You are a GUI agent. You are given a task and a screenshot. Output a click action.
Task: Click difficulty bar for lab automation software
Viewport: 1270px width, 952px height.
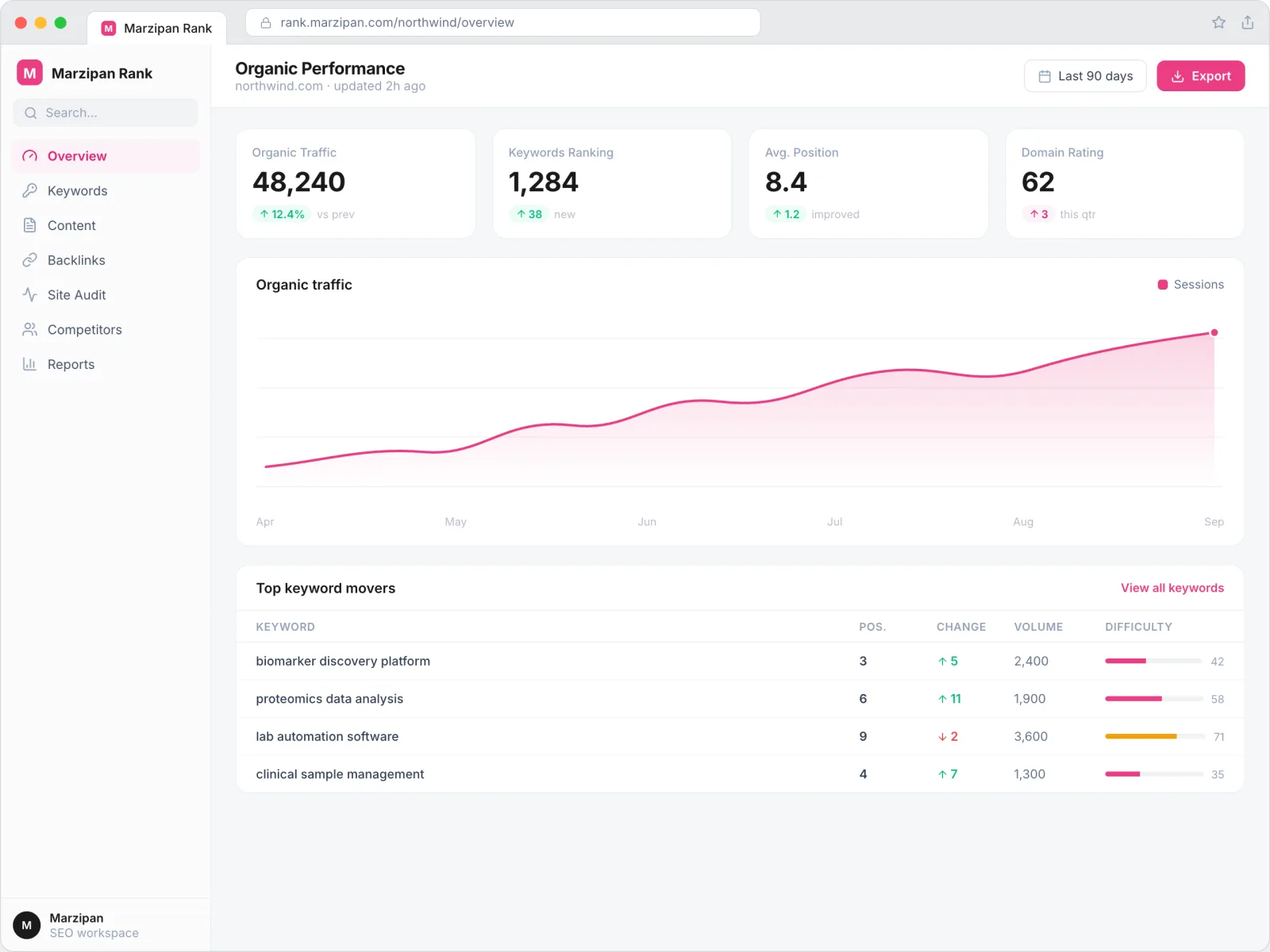tap(1153, 736)
